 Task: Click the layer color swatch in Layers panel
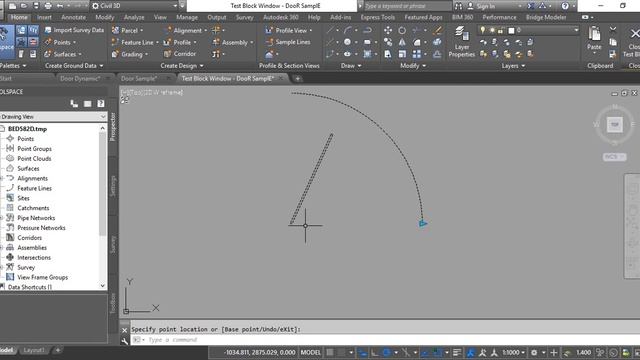pos(511,30)
